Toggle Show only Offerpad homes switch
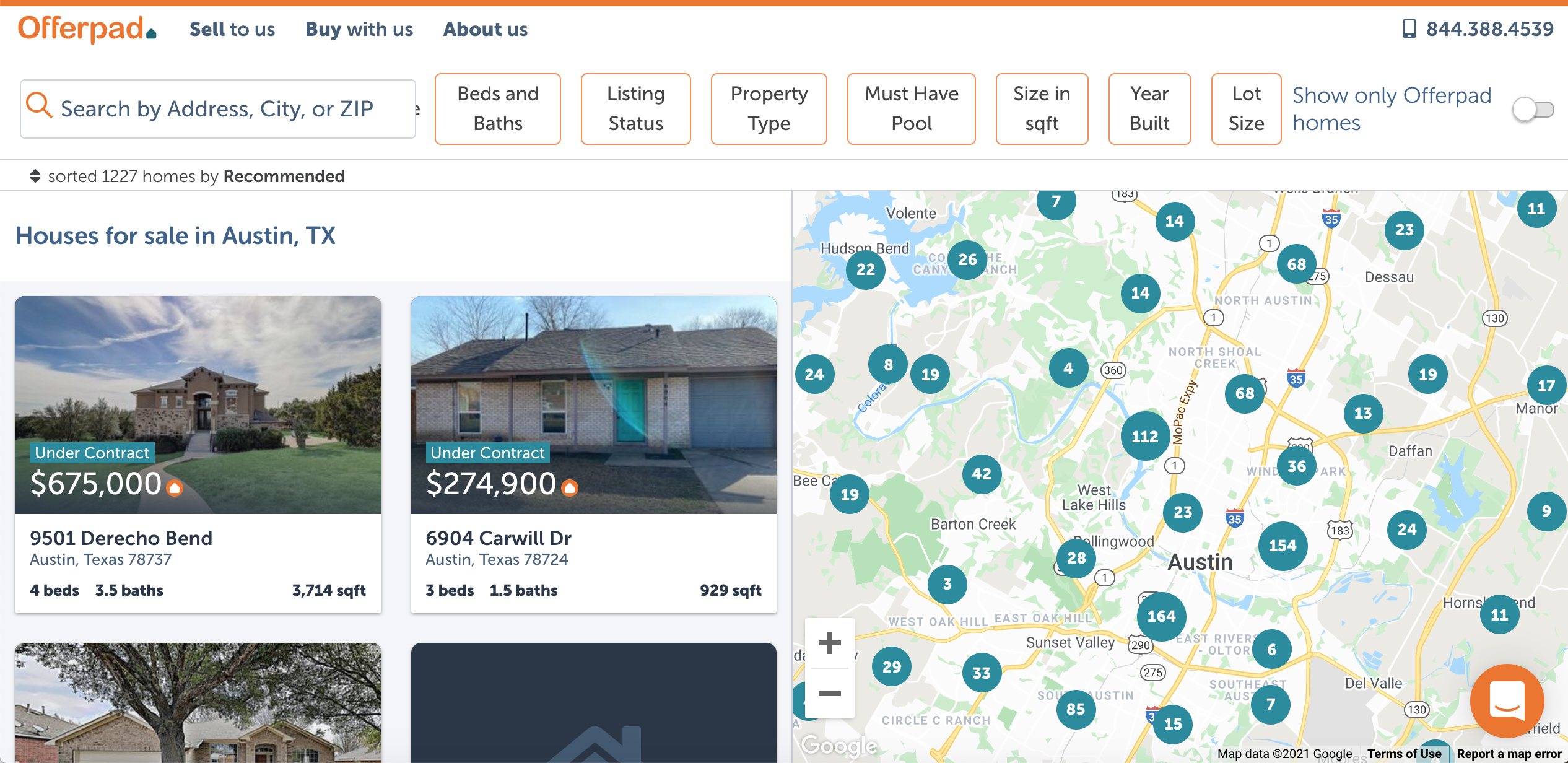 tap(1533, 110)
